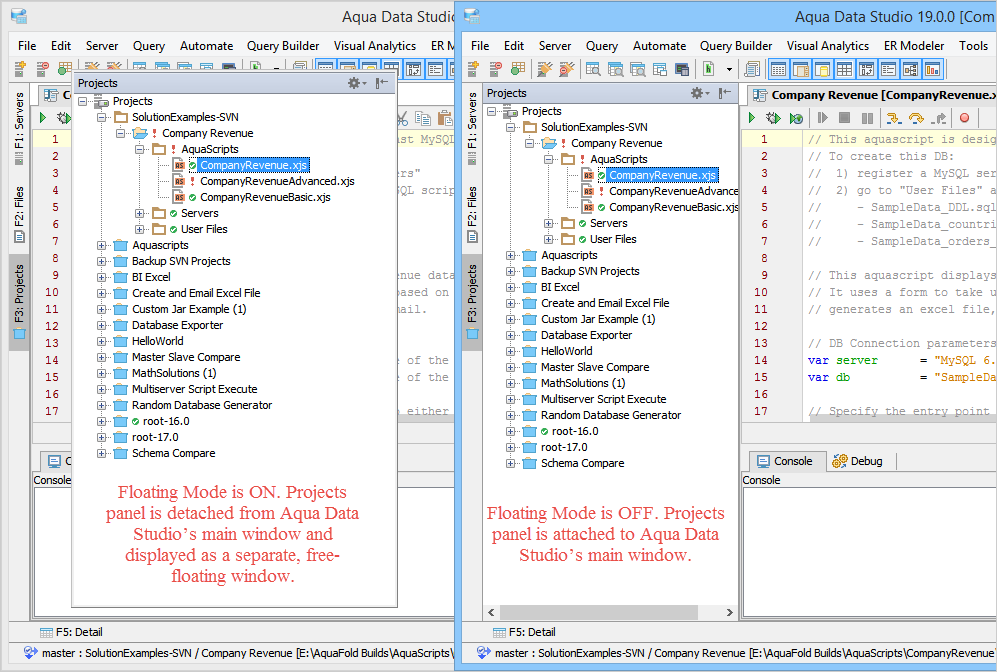This screenshot has width=997, height=672.
Task: Collapse the AquaScripts folder in the left floating tree
Action: point(139,149)
